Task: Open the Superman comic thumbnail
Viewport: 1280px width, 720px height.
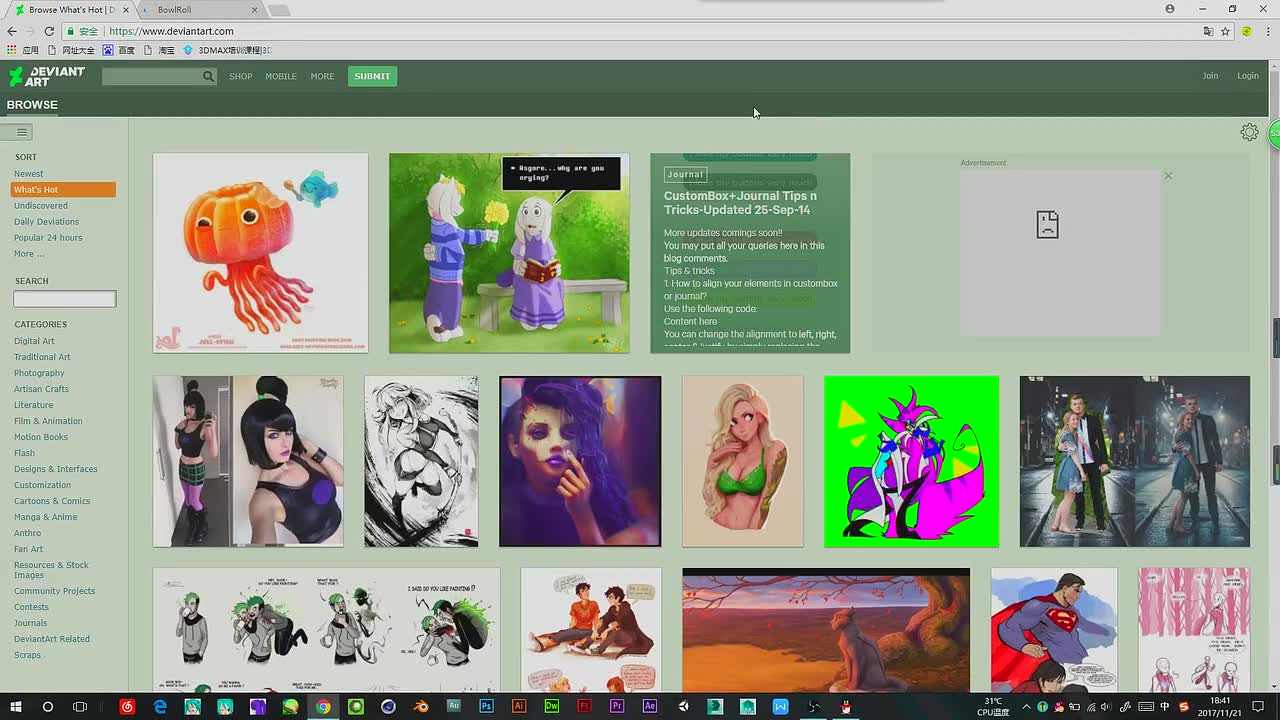Action: point(1054,629)
